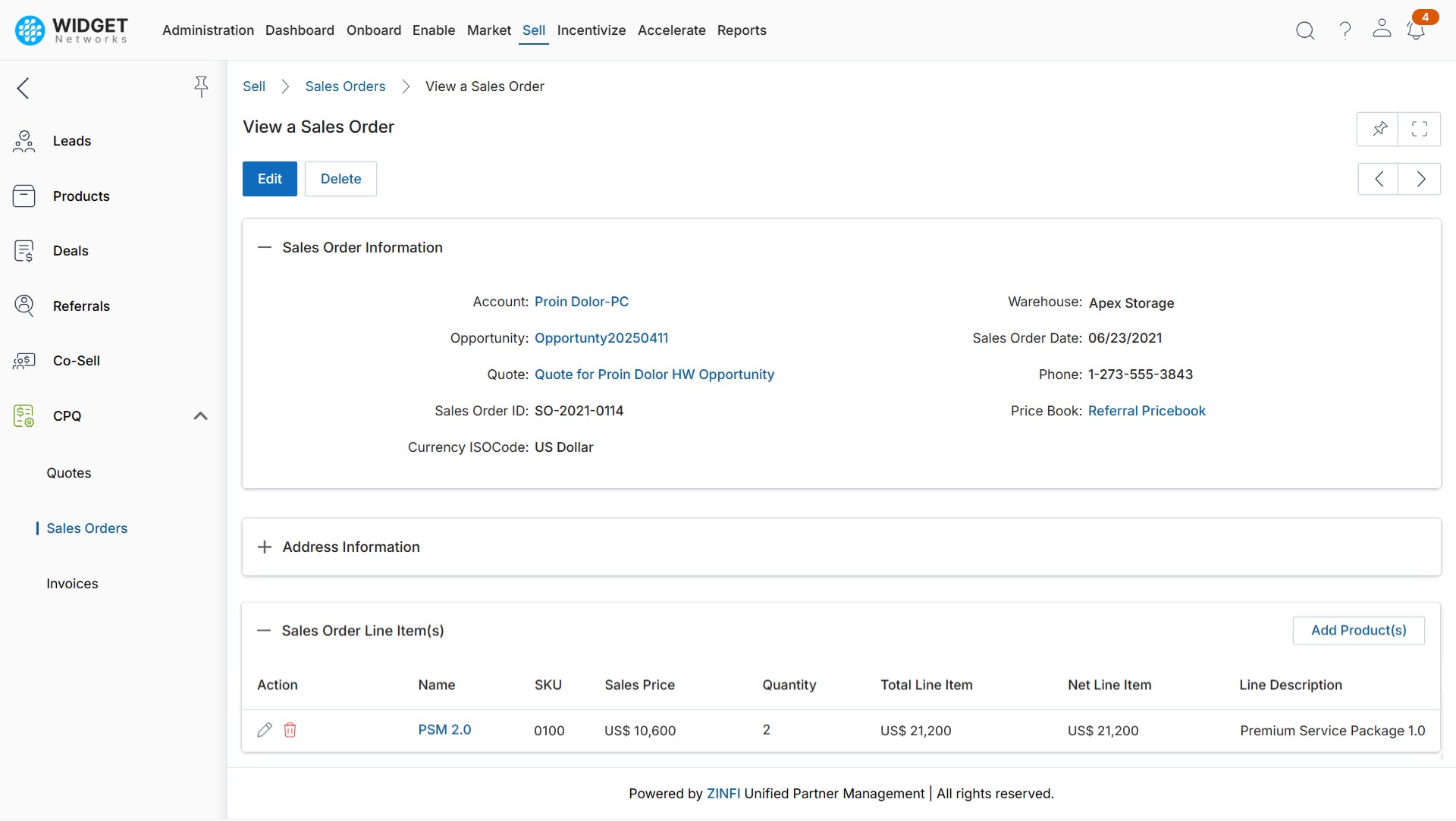
Task: Open the Referral Pricebook link
Action: (x=1147, y=410)
